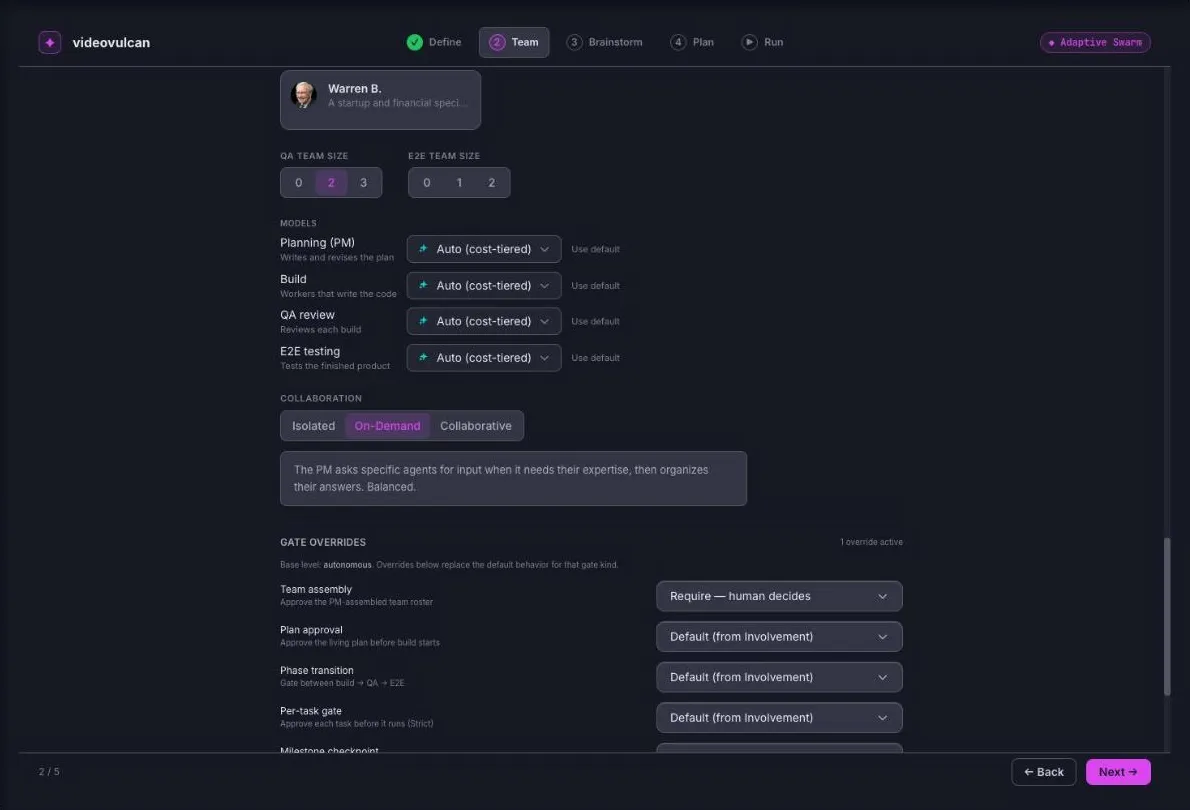Click the videovulcan sparkle logo icon
The height and width of the screenshot is (810, 1190).
[49, 43]
